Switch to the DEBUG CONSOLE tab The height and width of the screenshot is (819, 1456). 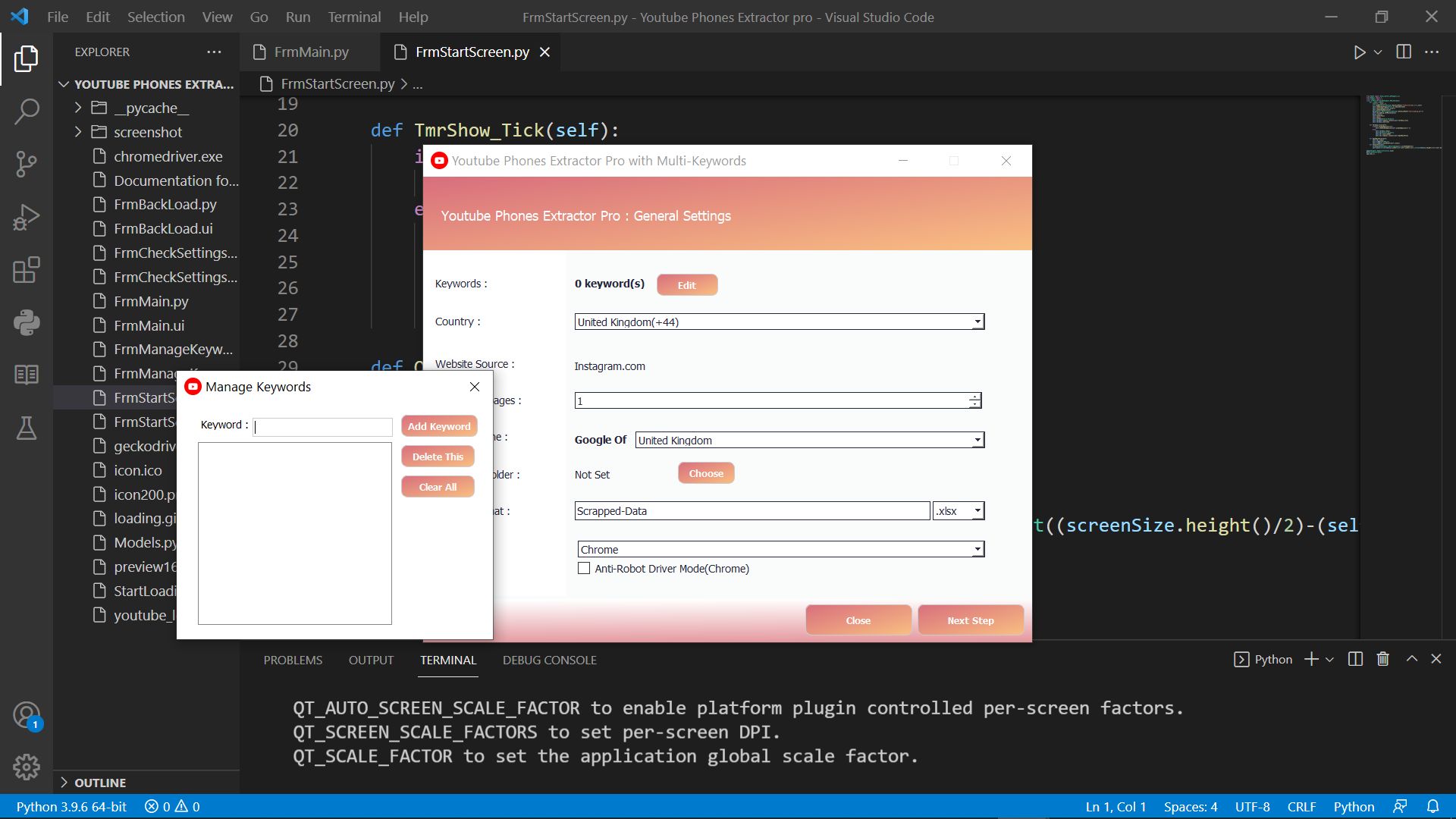[x=549, y=660]
